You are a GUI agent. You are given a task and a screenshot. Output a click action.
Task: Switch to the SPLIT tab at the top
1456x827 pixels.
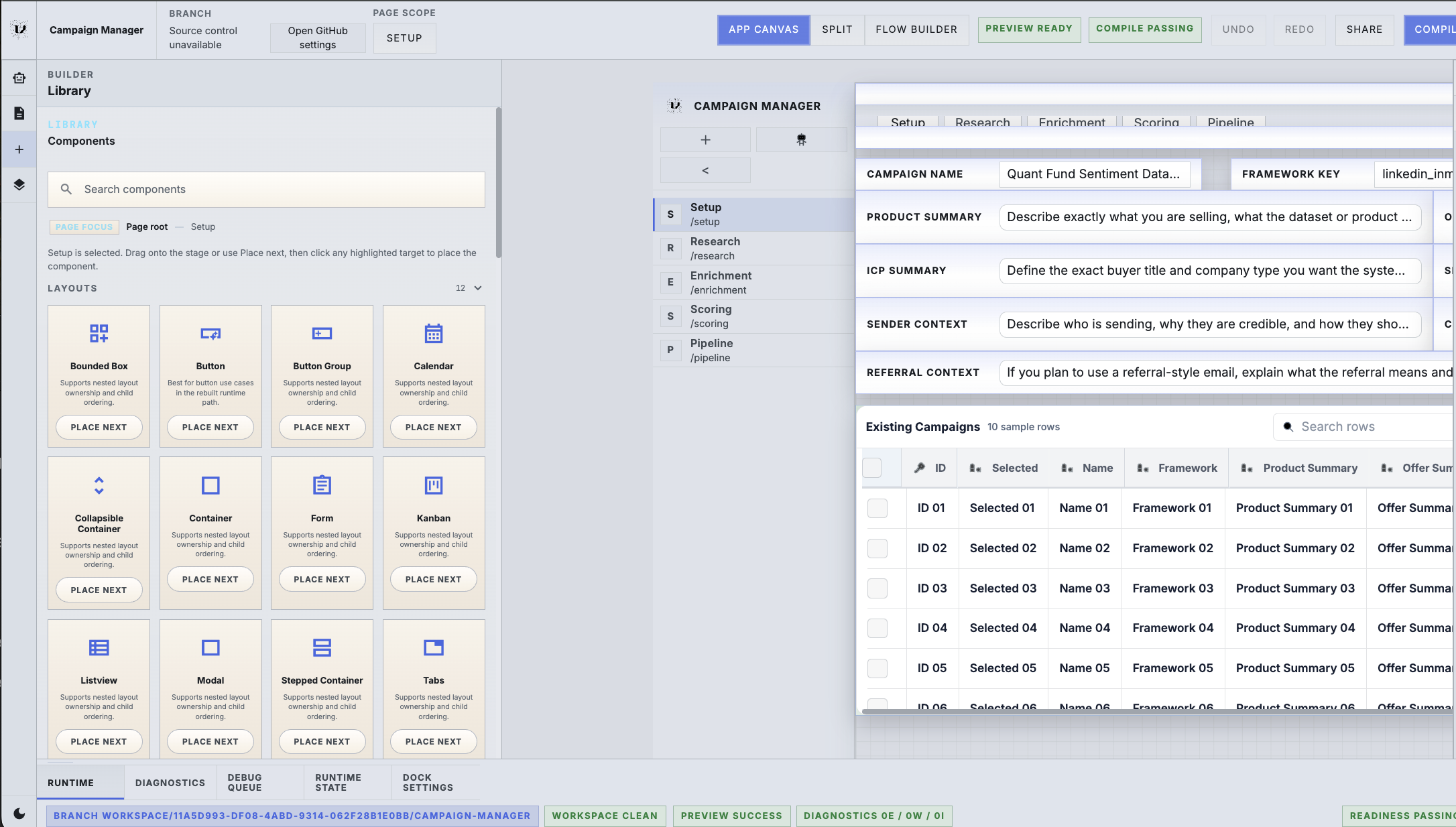(x=837, y=29)
